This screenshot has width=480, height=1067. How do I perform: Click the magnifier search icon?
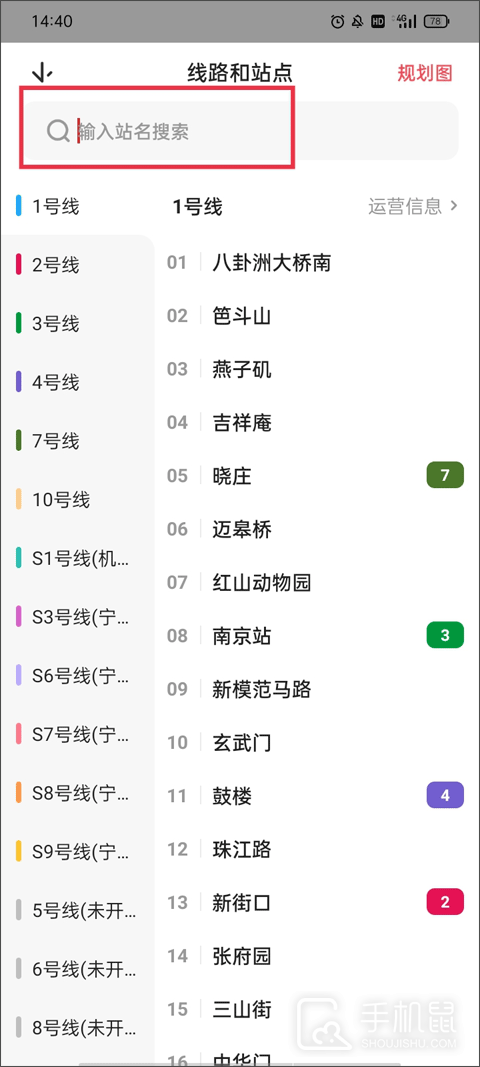click(58, 131)
